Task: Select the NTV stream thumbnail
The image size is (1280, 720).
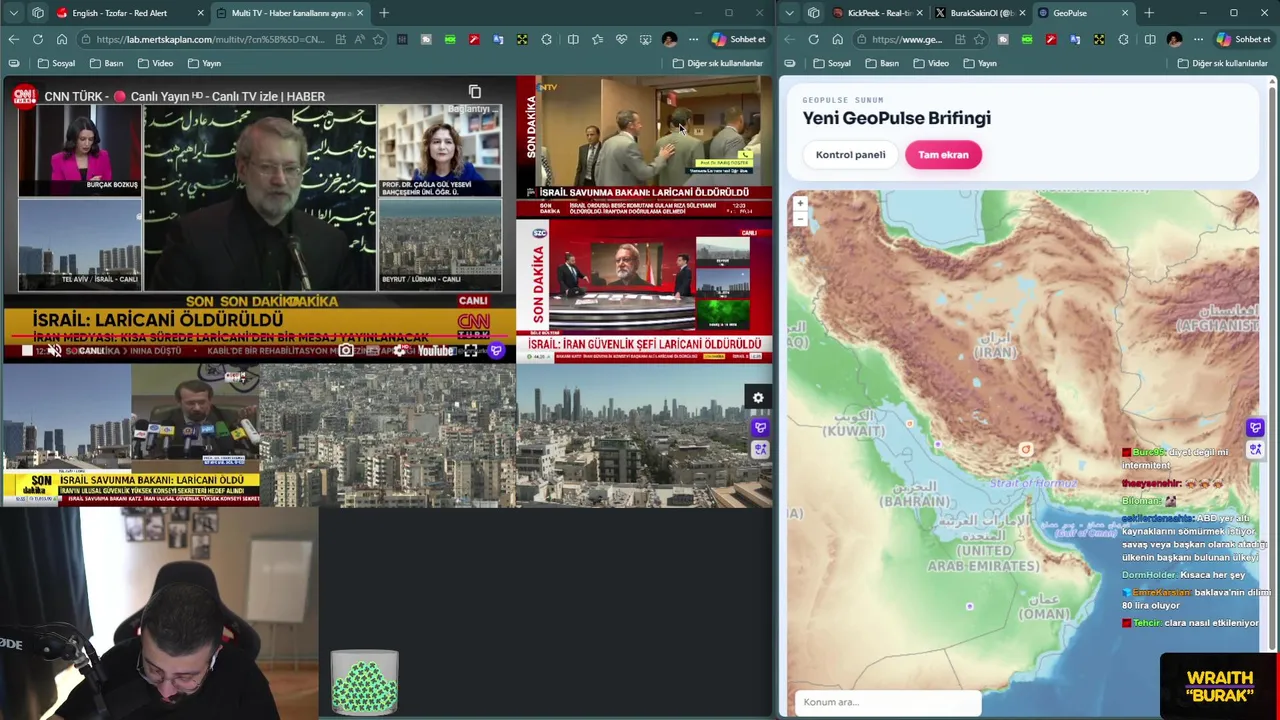Action: point(644,147)
